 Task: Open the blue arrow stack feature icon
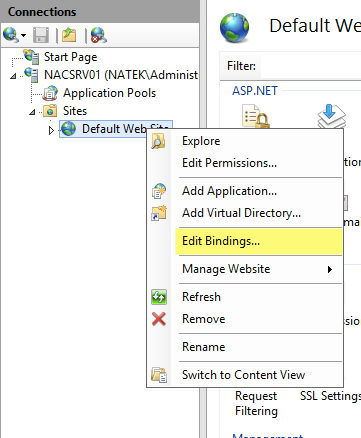(x=331, y=116)
